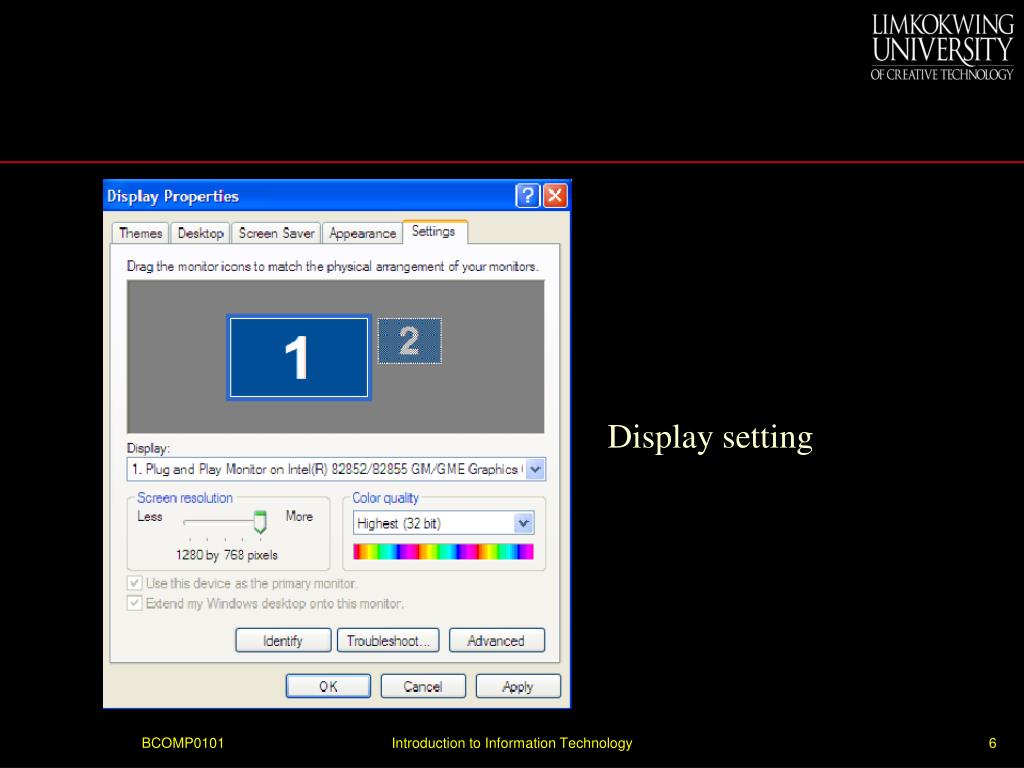The width and height of the screenshot is (1024, 768).
Task: Confirm with the OK button
Action: (x=328, y=686)
